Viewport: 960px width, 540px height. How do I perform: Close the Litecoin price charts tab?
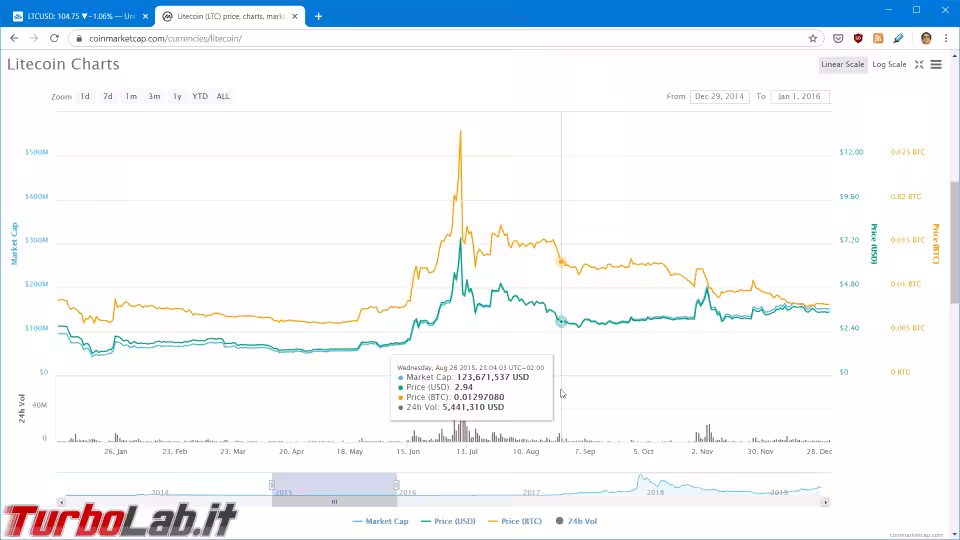[295, 17]
